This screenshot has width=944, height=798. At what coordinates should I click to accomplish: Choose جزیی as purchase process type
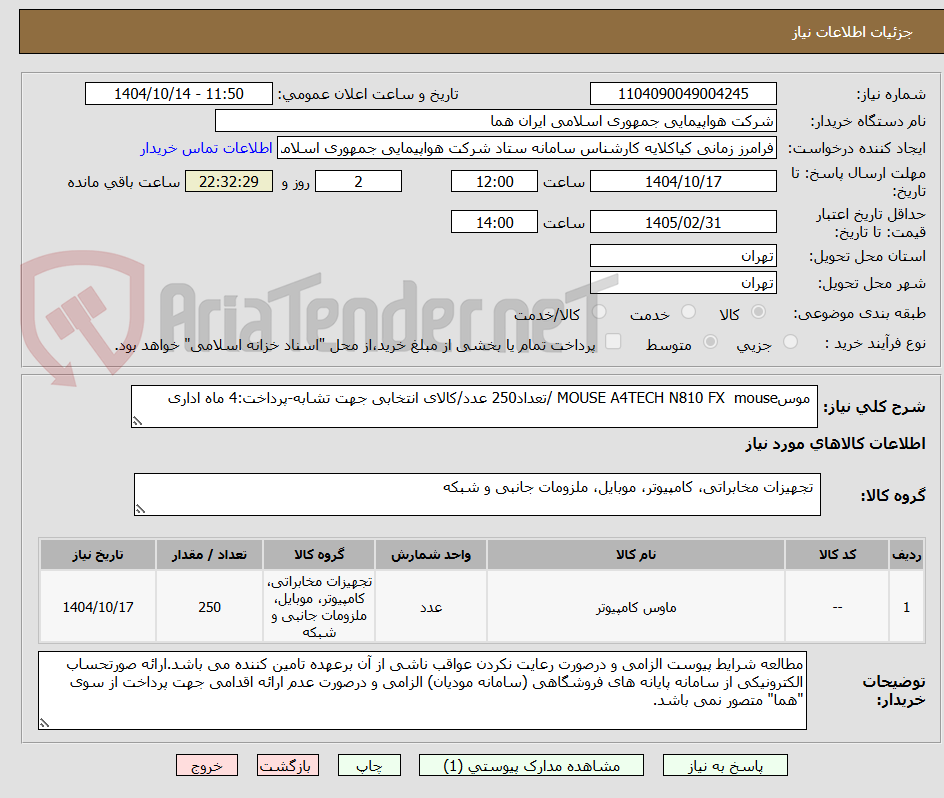coord(790,342)
